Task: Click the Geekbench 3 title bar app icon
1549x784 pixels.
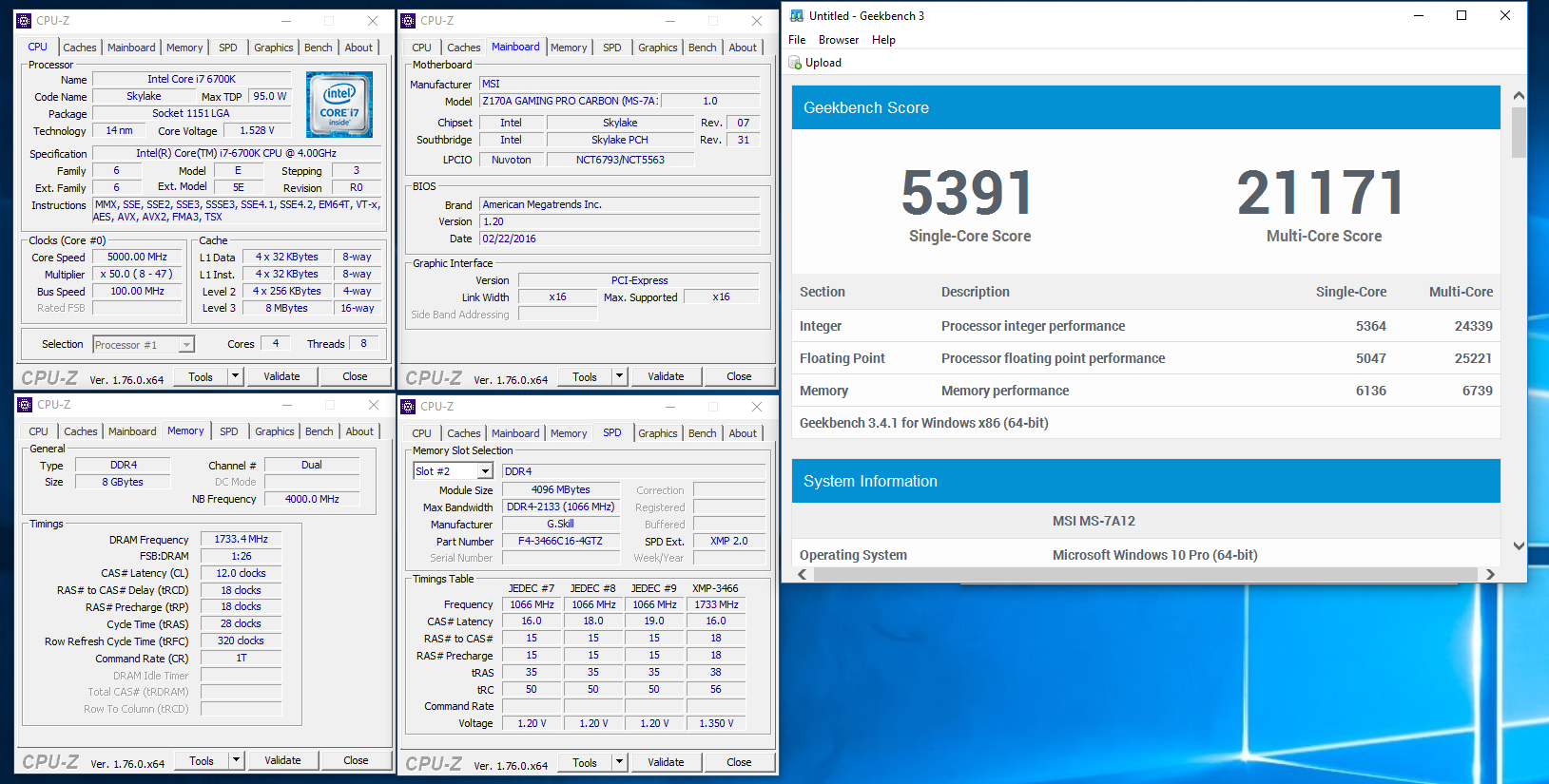Action: pos(797,15)
